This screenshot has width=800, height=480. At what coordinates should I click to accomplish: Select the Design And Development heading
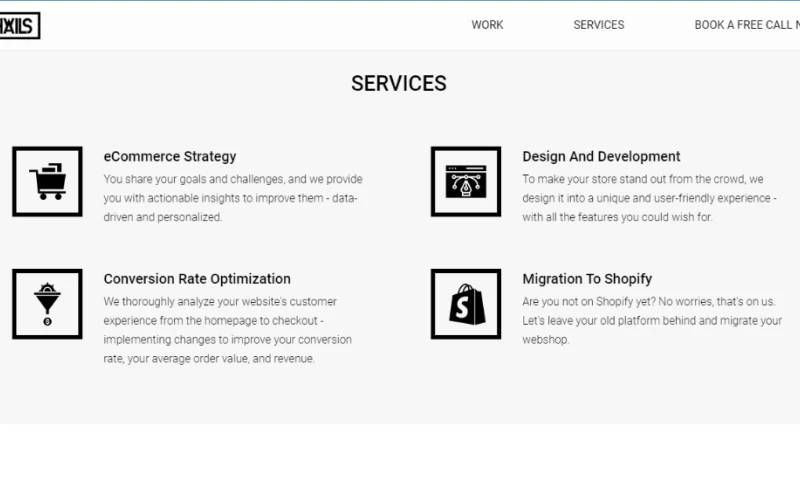[x=601, y=156]
